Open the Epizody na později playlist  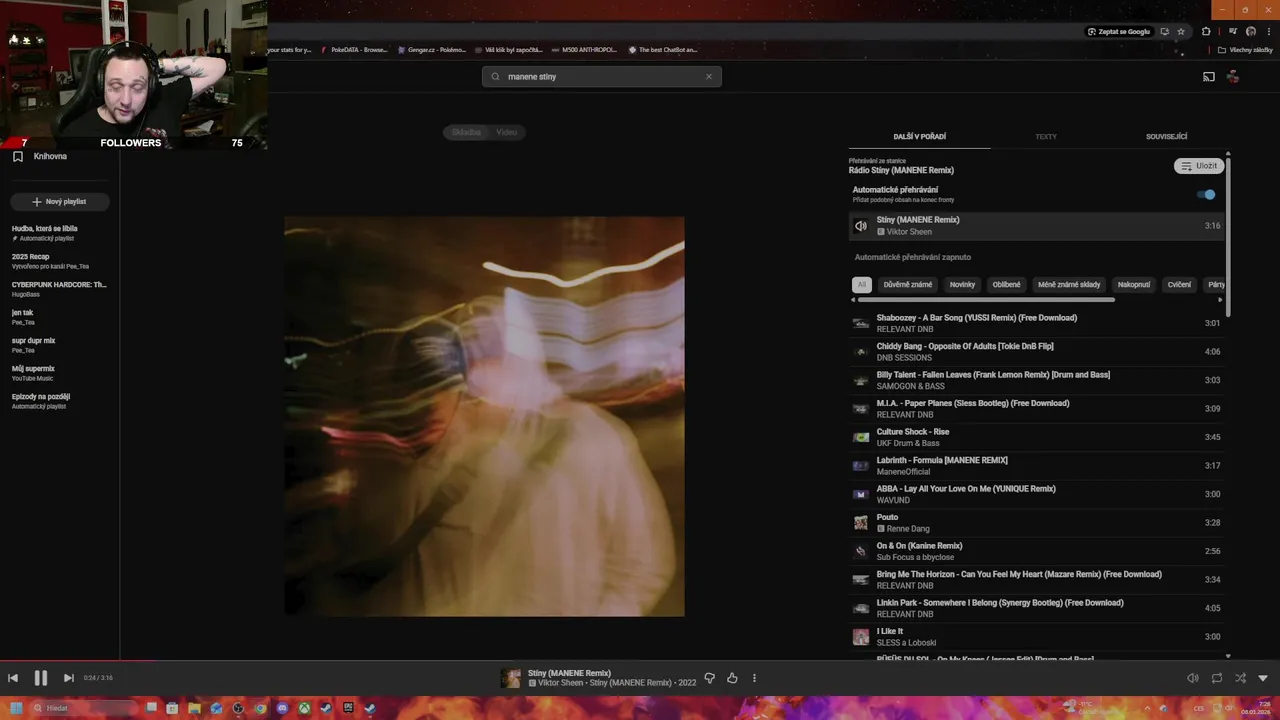59,401
